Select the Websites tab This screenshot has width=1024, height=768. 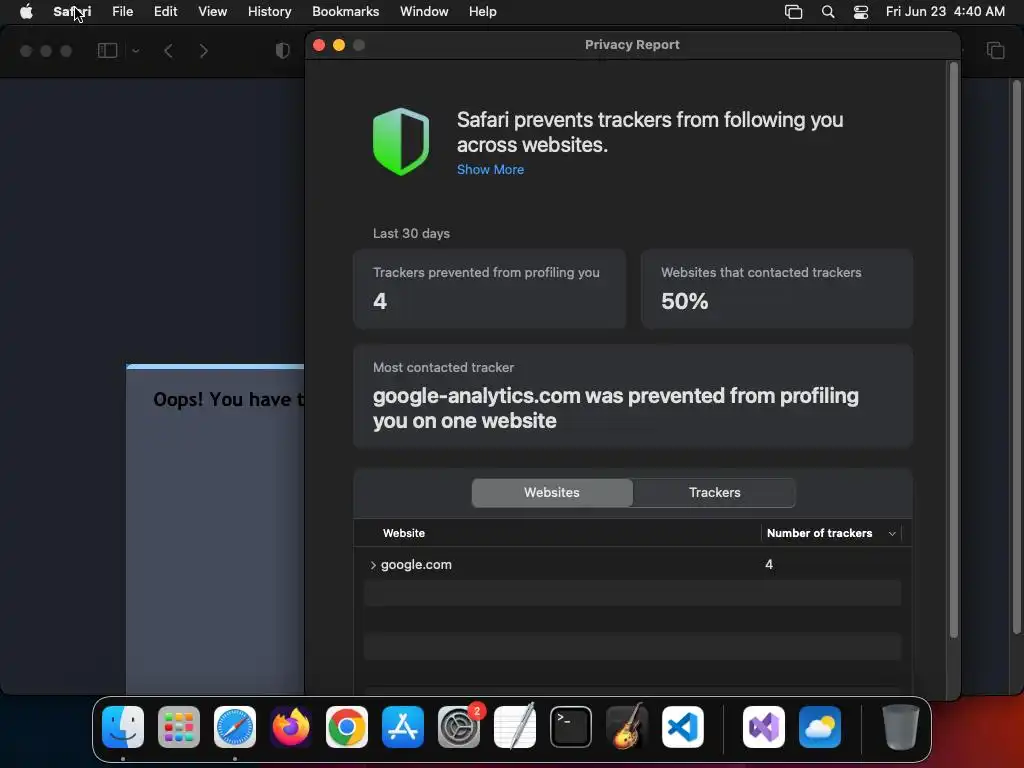click(x=552, y=492)
